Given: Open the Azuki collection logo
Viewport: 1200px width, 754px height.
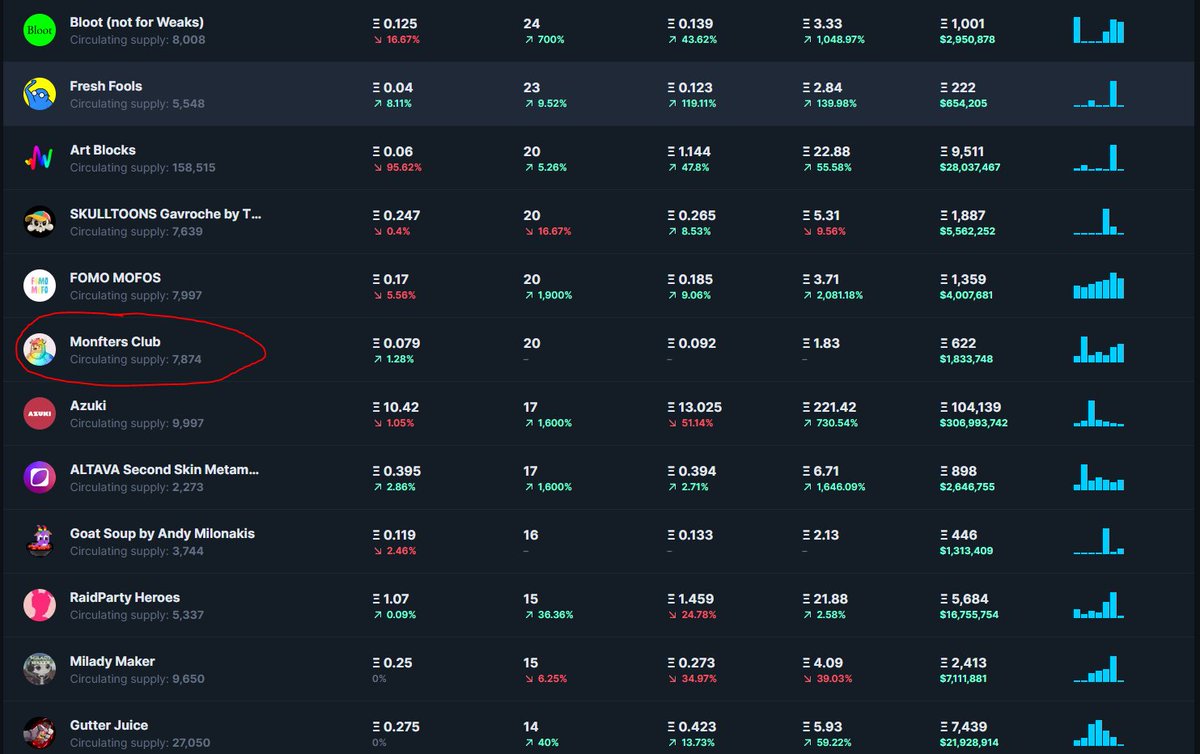Looking at the screenshot, I should (39, 414).
